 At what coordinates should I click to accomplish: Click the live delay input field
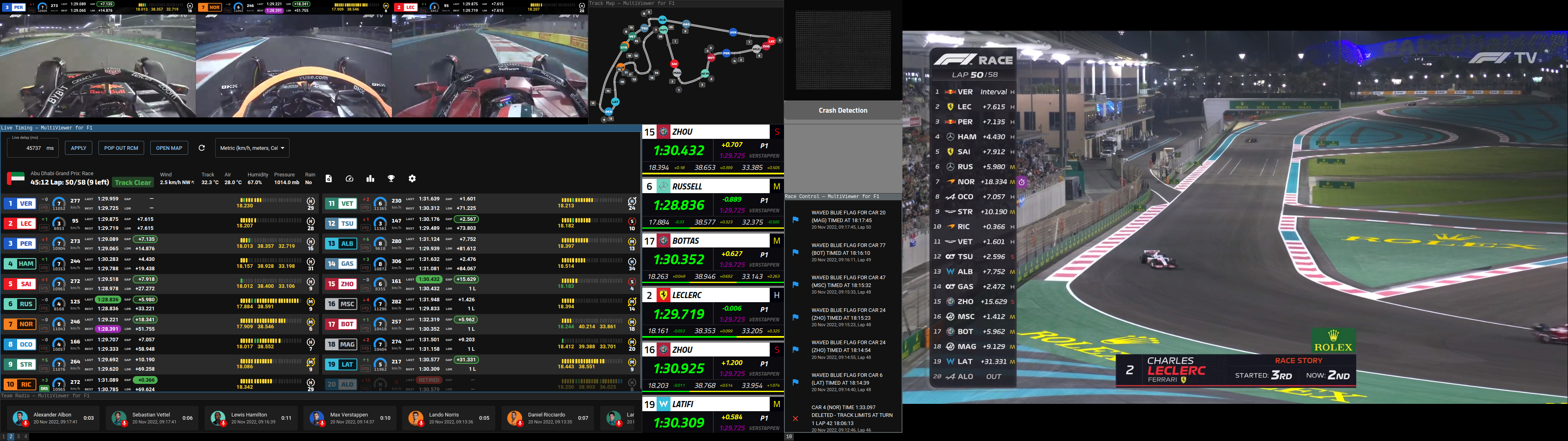[x=33, y=148]
